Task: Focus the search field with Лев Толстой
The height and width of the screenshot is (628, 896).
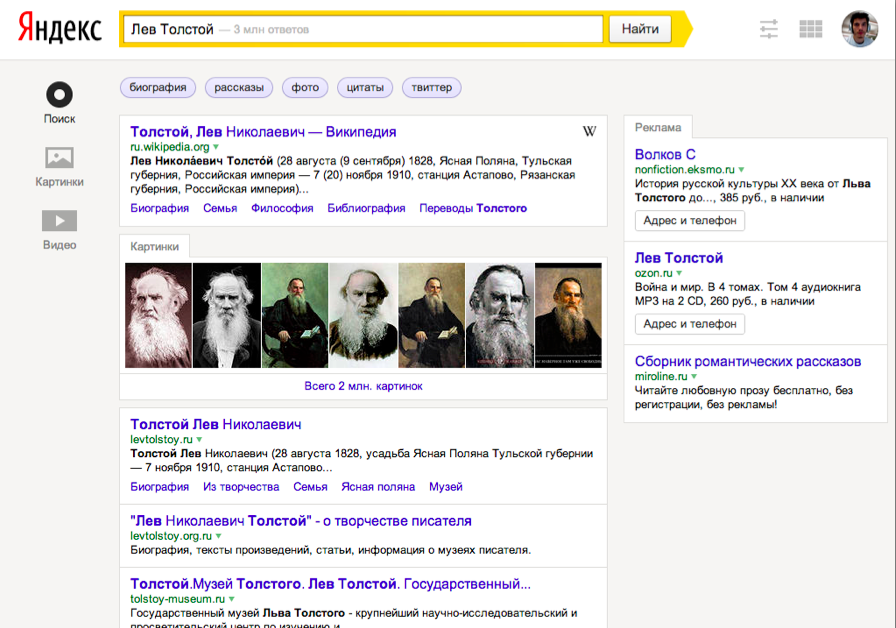Action: tap(363, 29)
